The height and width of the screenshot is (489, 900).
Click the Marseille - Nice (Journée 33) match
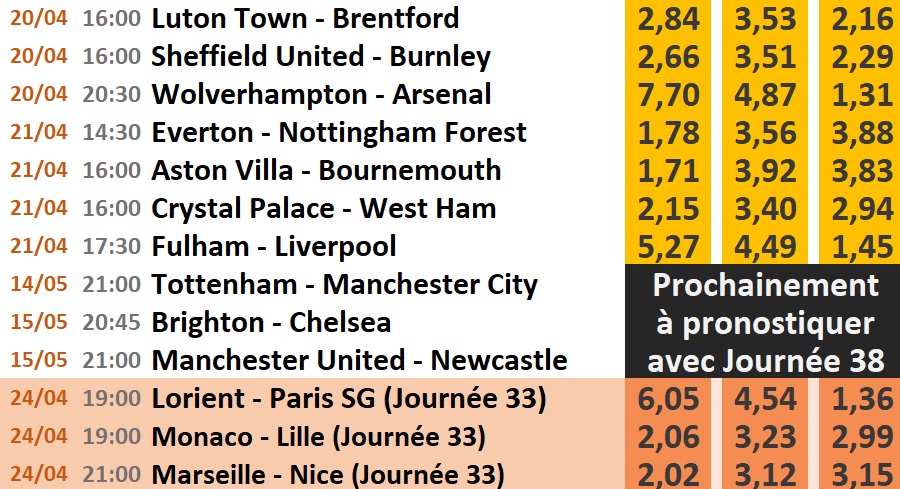(328, 474)
